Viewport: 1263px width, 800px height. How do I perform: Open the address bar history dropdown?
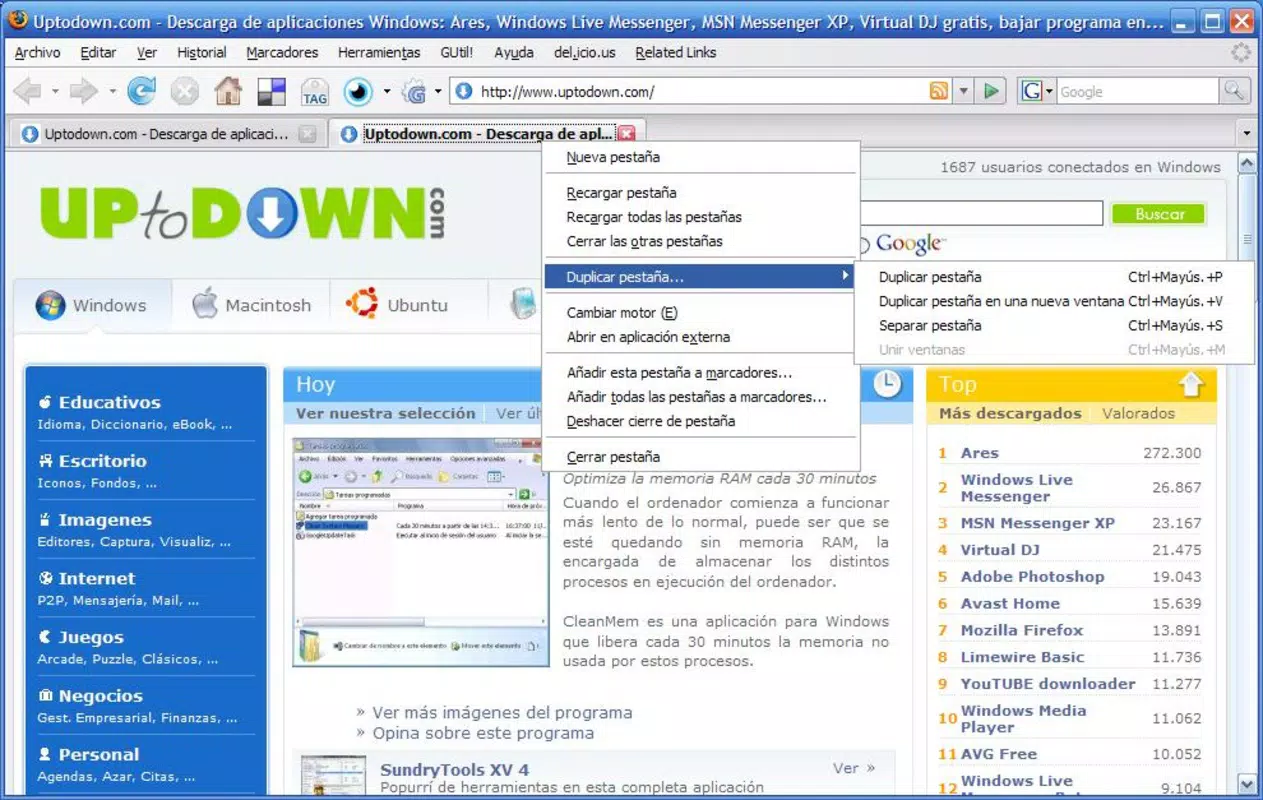[964, 92]
